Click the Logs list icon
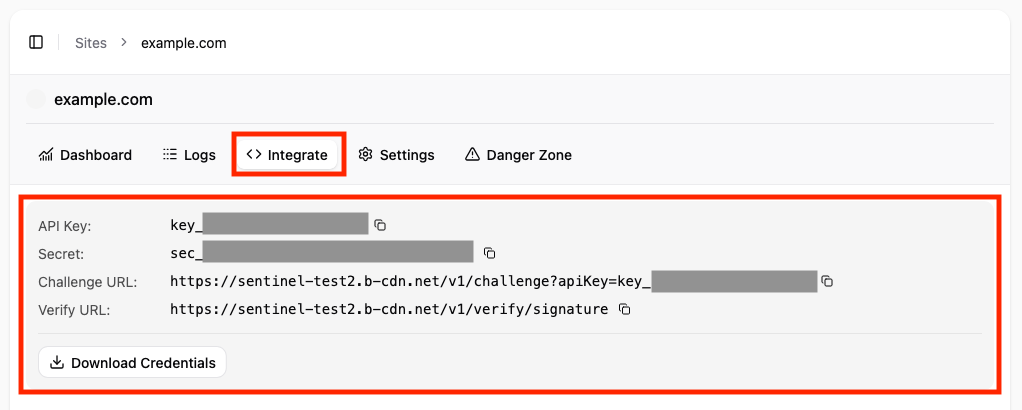The height and width of the screenshot is (410, 1022). 169,154
